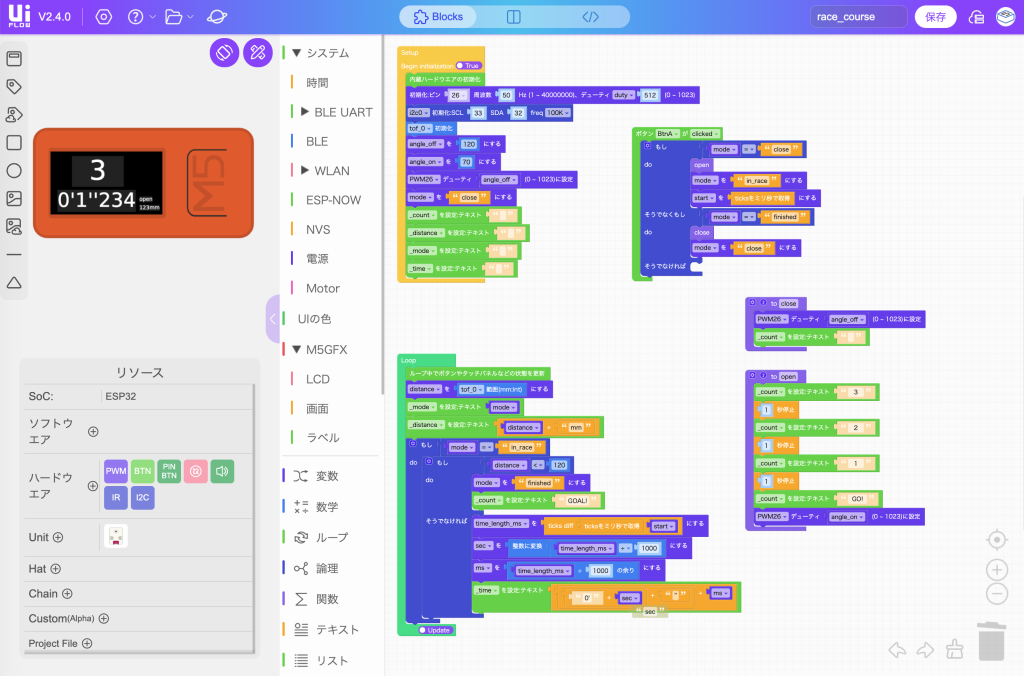Center the workspace with crosshair icon
1024x676 pixels.
pyautogui.click(x=996, y=540)
